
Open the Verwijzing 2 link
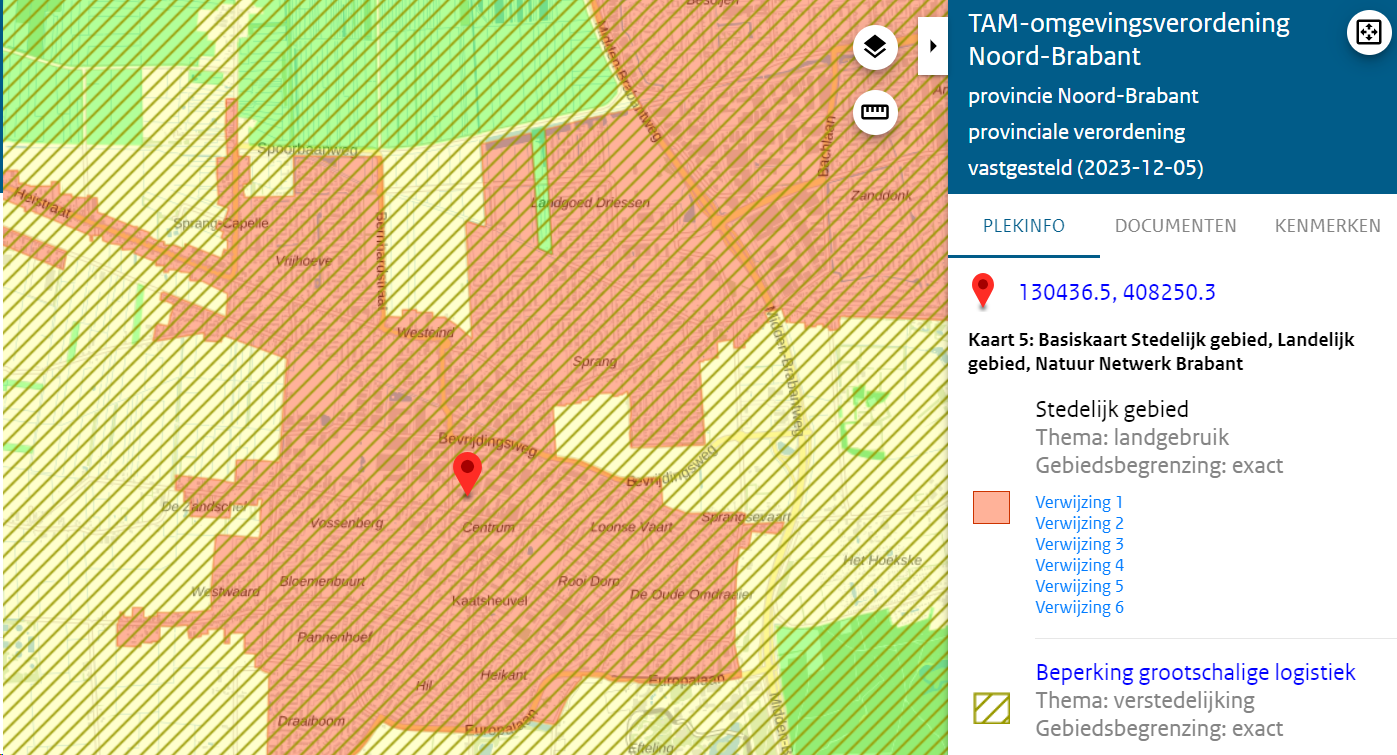coord(1080,523)
